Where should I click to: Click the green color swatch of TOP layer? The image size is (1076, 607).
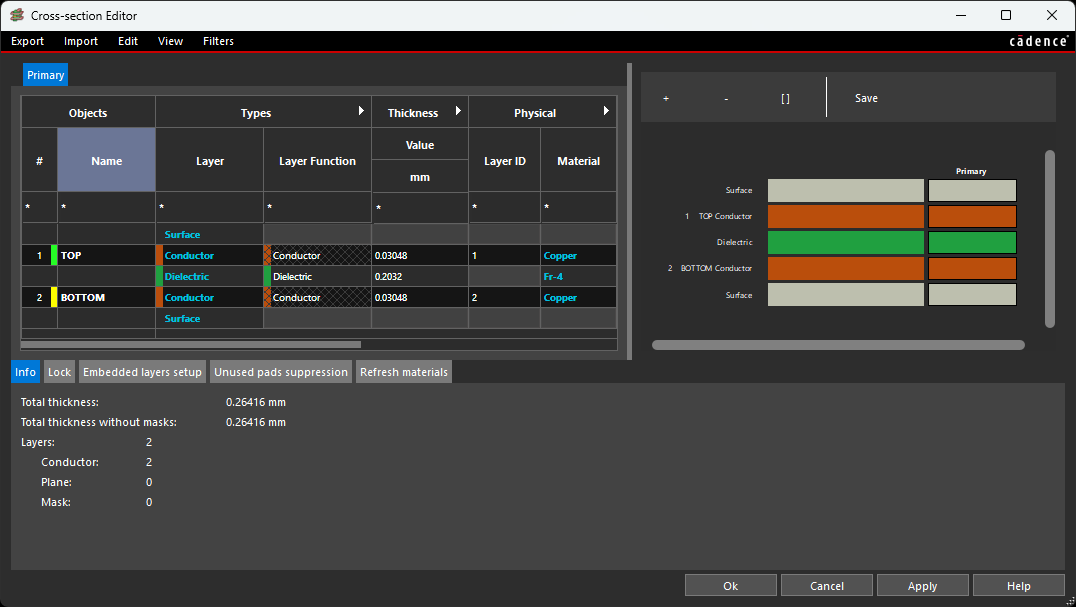54,256
